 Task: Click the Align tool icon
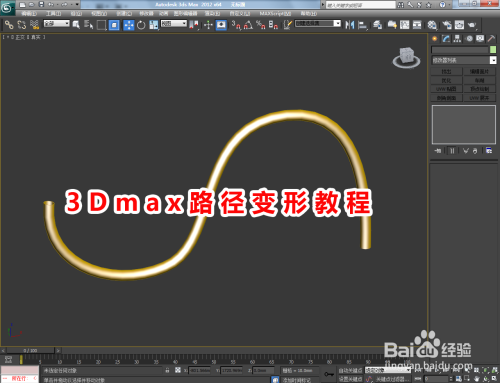[362, 25]
